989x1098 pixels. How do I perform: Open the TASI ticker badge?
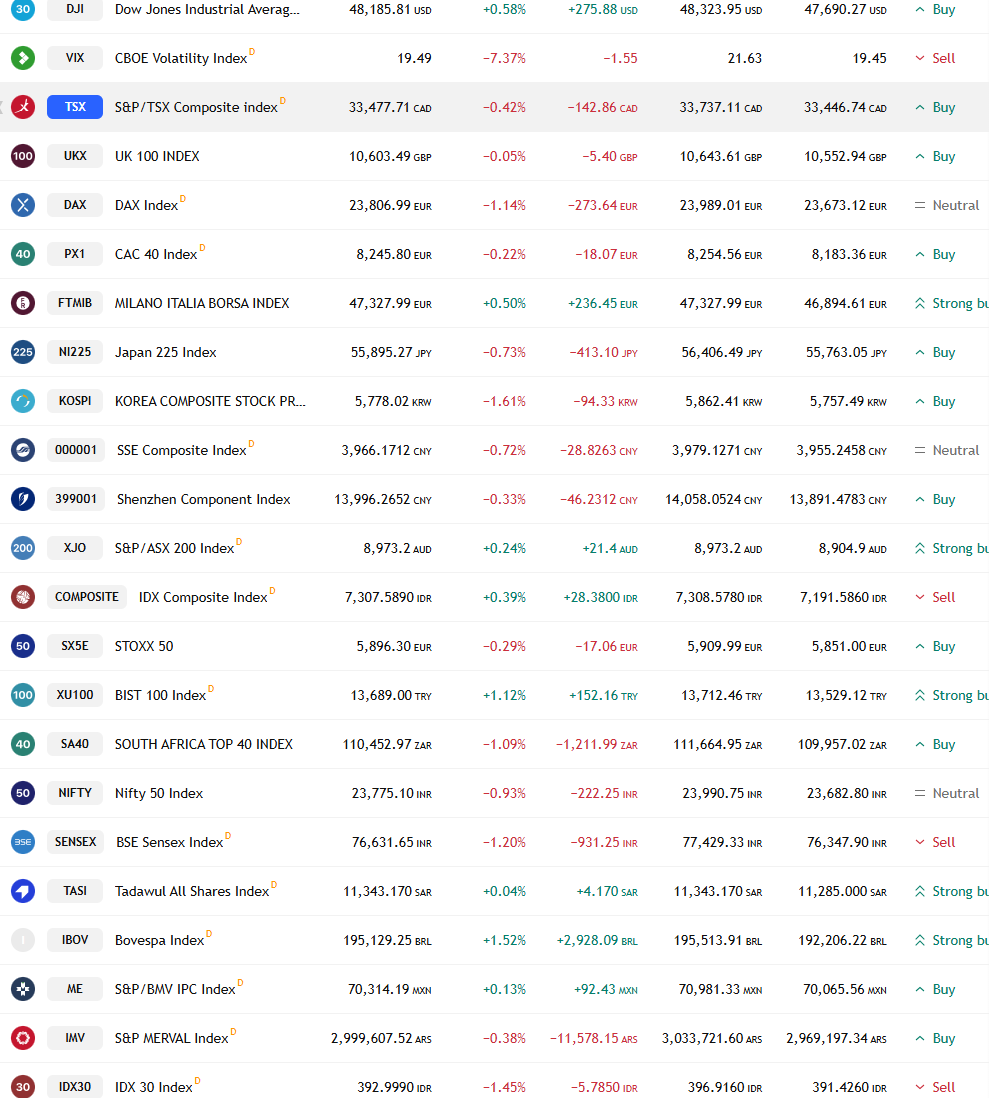75,891
